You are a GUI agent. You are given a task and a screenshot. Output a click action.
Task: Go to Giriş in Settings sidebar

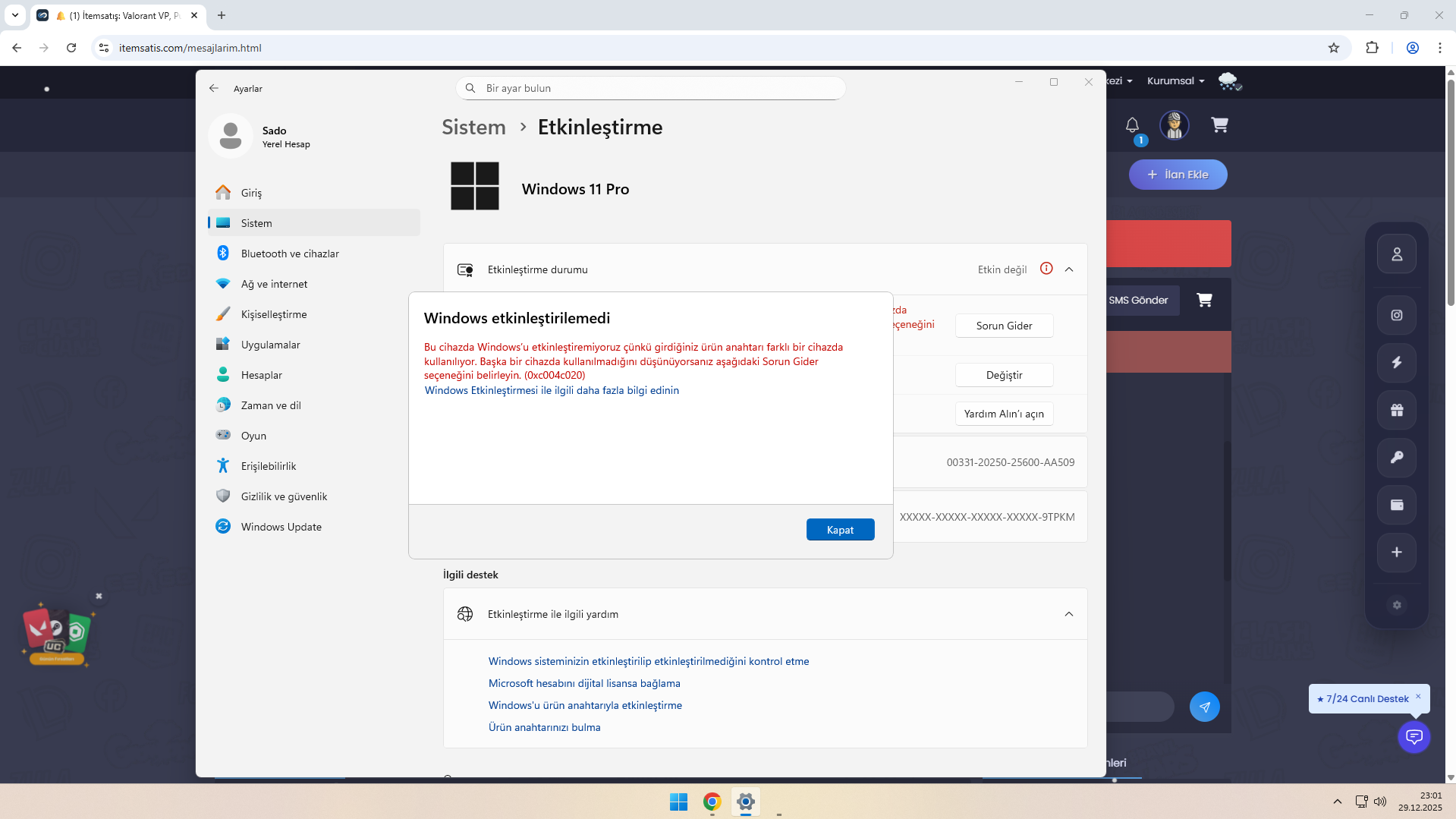coord(313,193)
